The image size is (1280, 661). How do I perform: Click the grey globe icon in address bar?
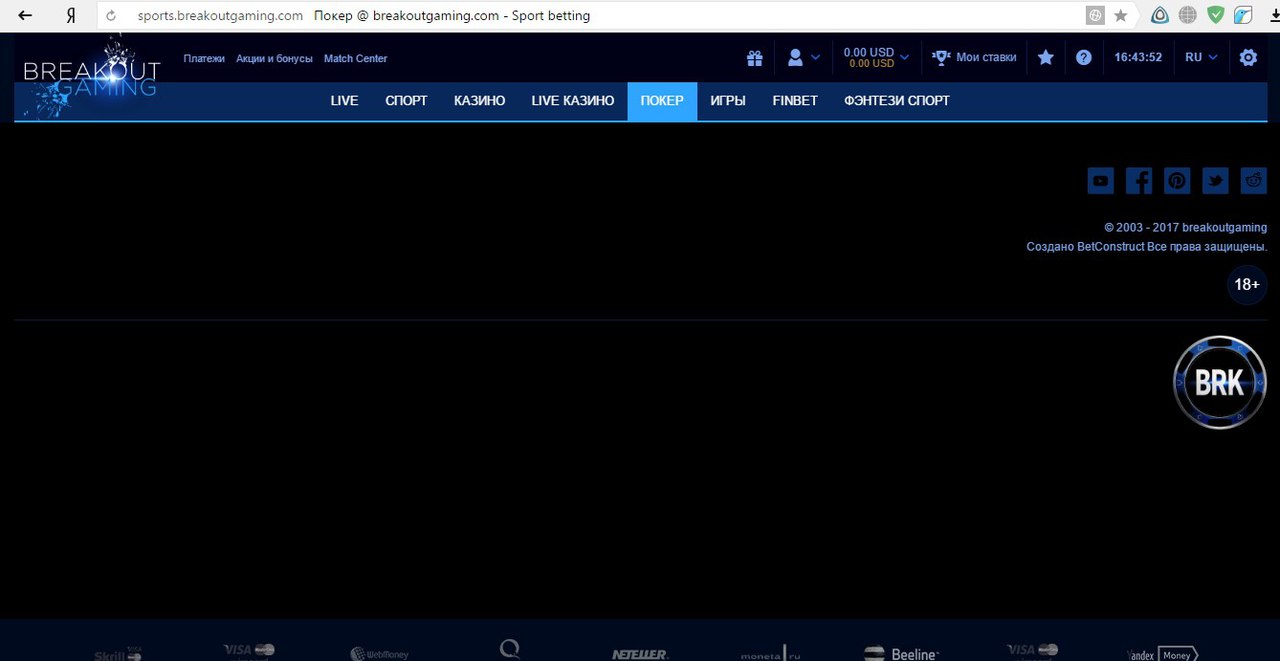click(1096, 16)
